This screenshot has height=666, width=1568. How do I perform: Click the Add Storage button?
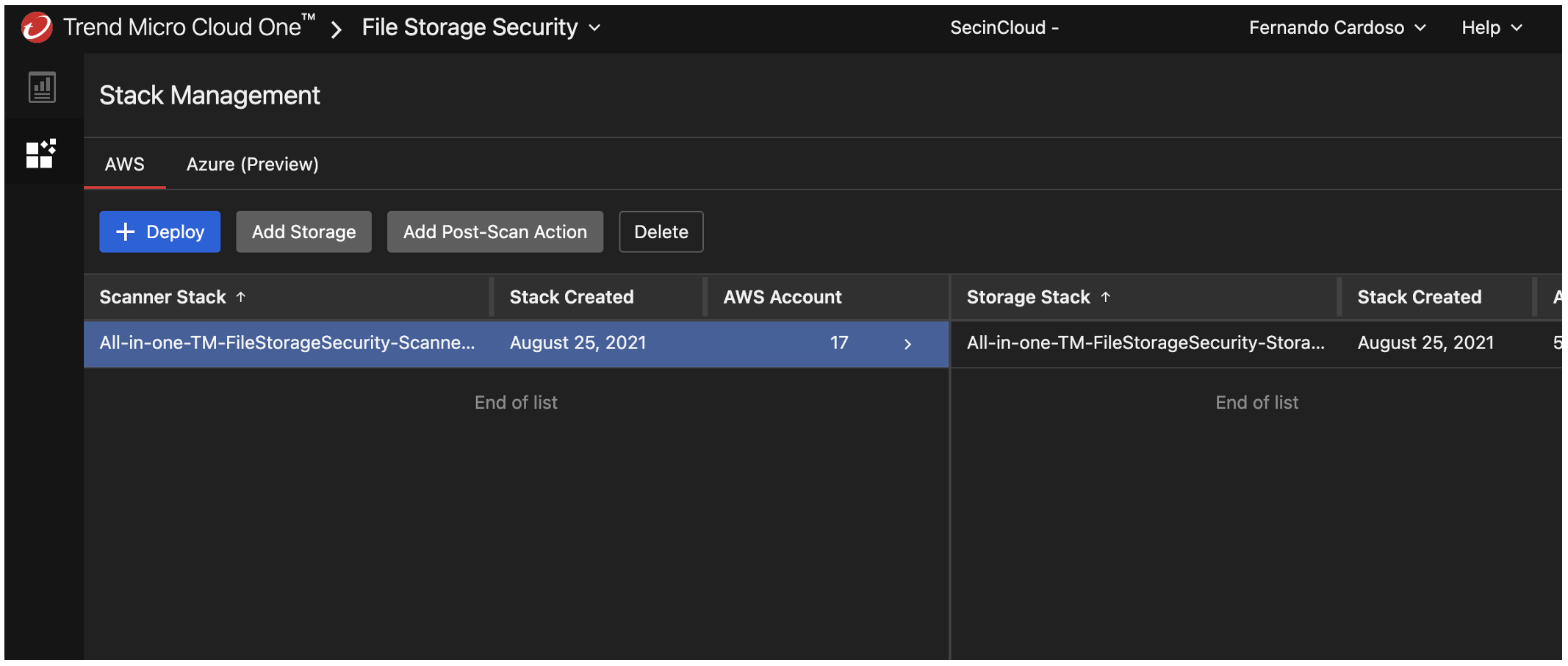coord(303,232)
